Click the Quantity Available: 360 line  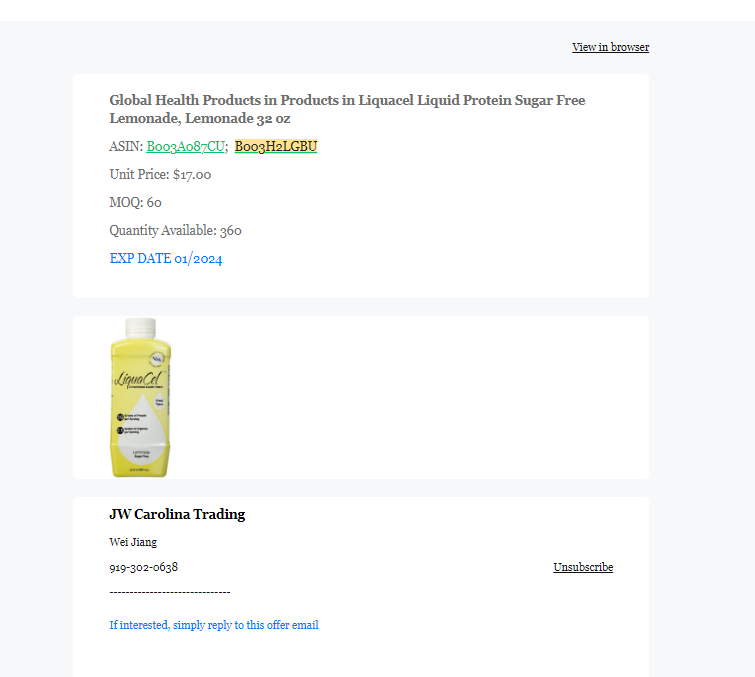click(x=175, y=231)
